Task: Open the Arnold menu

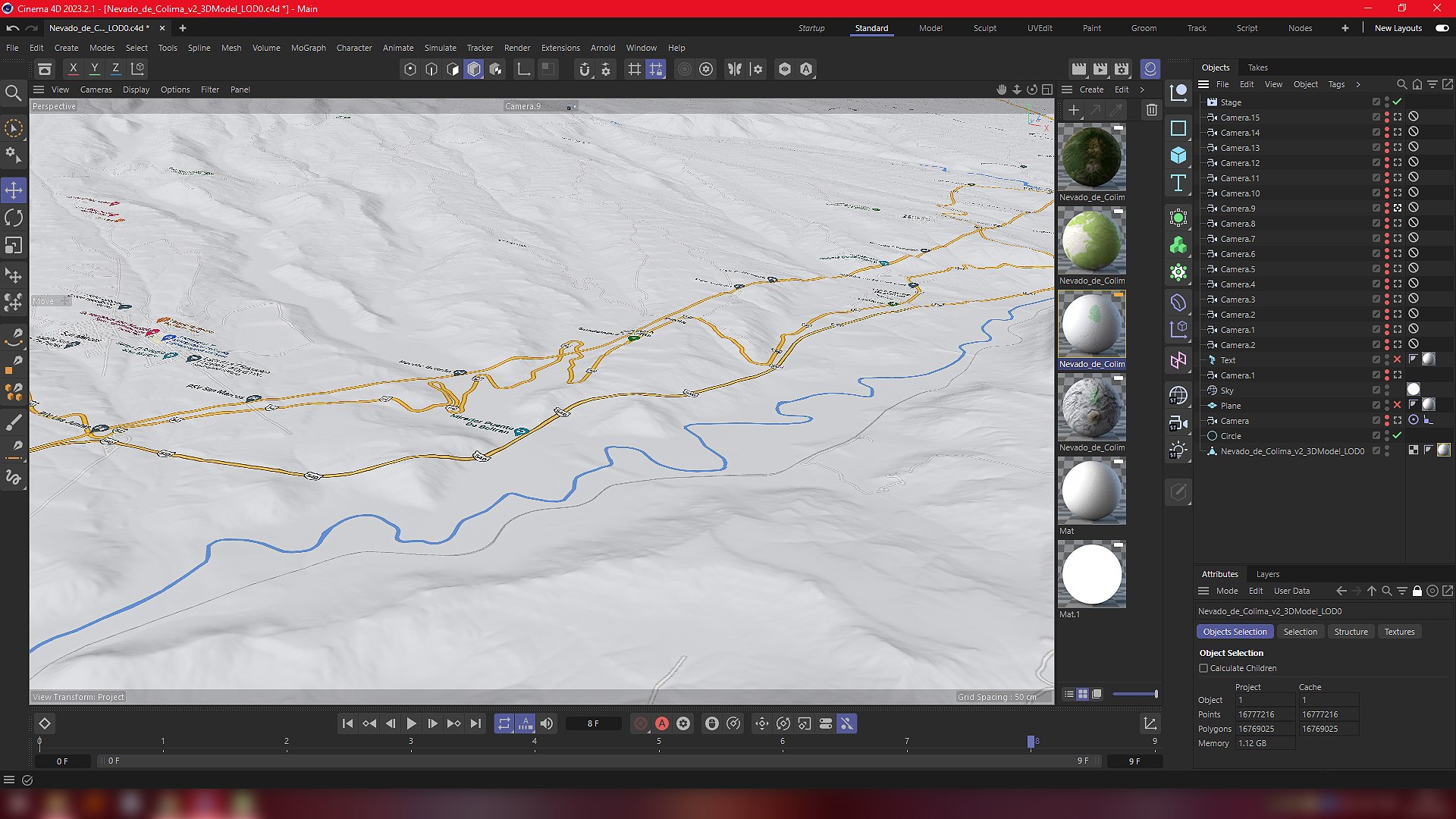Action: pyautogui.click(x=603, y=48)
